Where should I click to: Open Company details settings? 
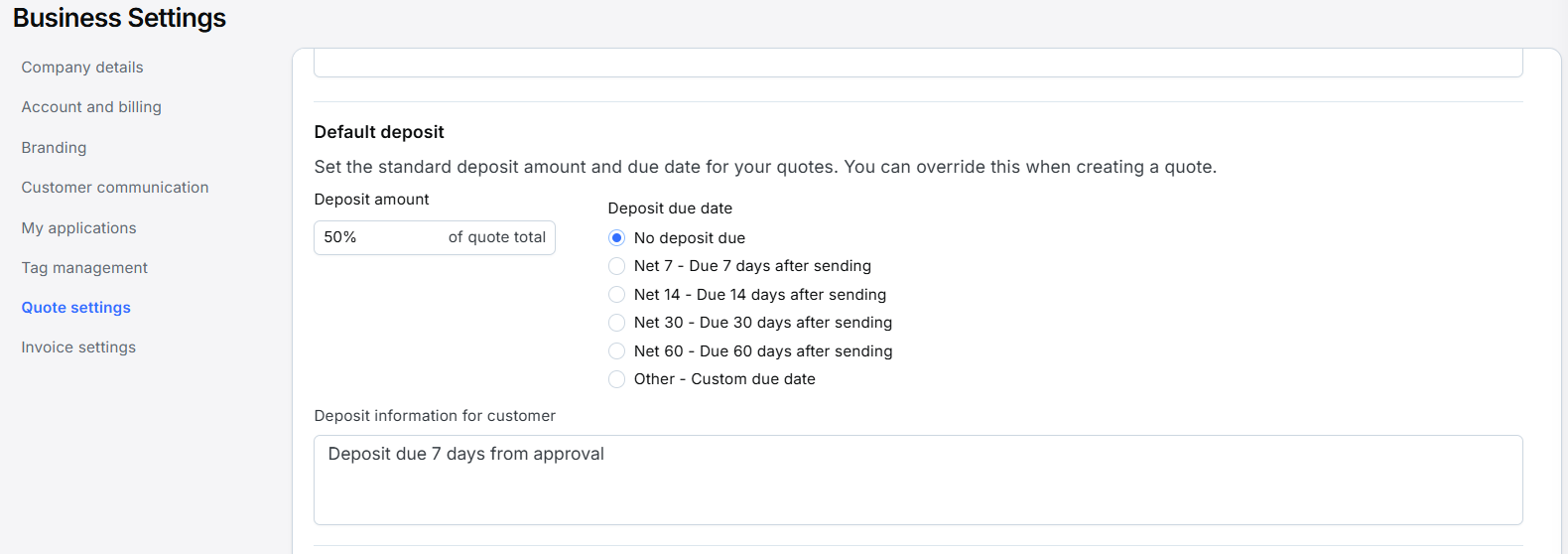[82, 68]
